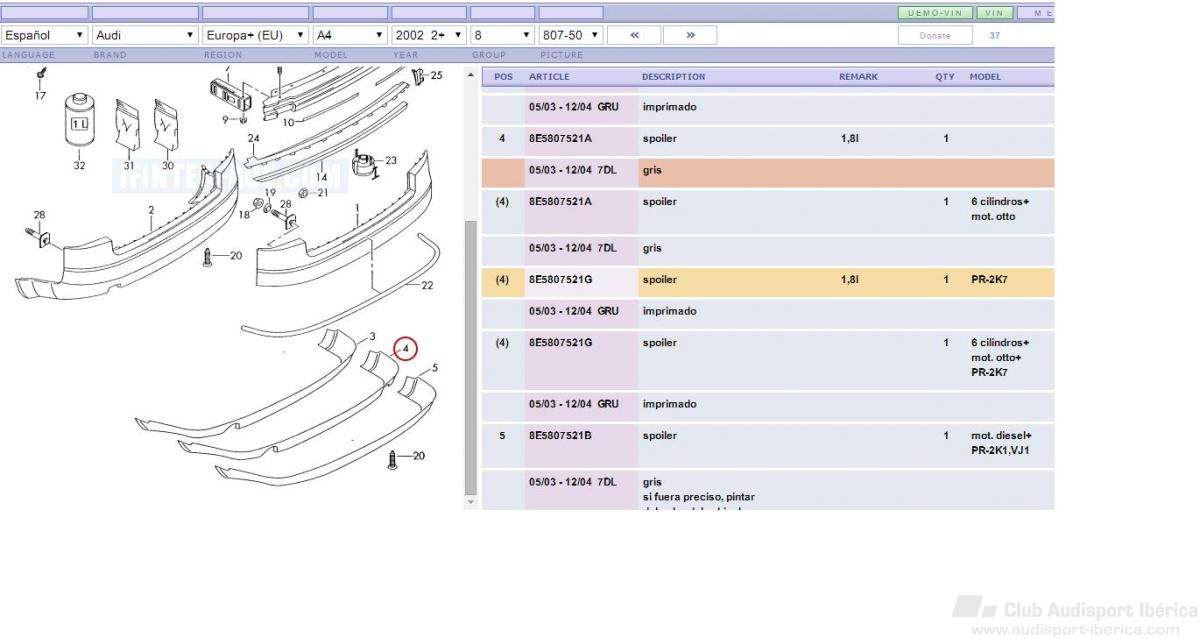Screen dimensions: 1200x638
Task: Click the ARTICLE column header
Action: (549, 77)
